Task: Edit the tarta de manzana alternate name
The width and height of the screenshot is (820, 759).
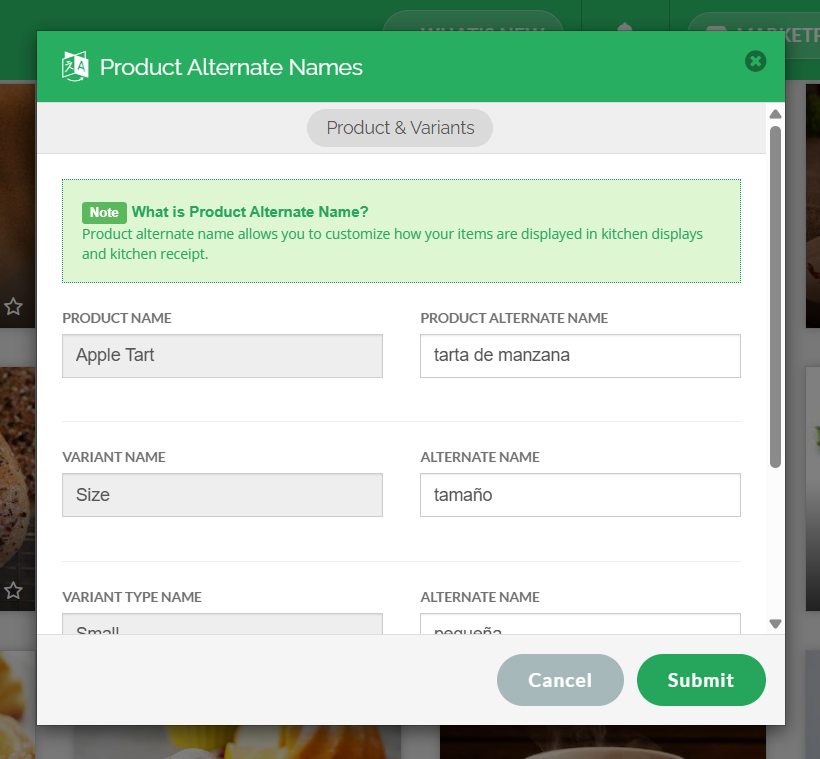Action: (x=580, y=356)
